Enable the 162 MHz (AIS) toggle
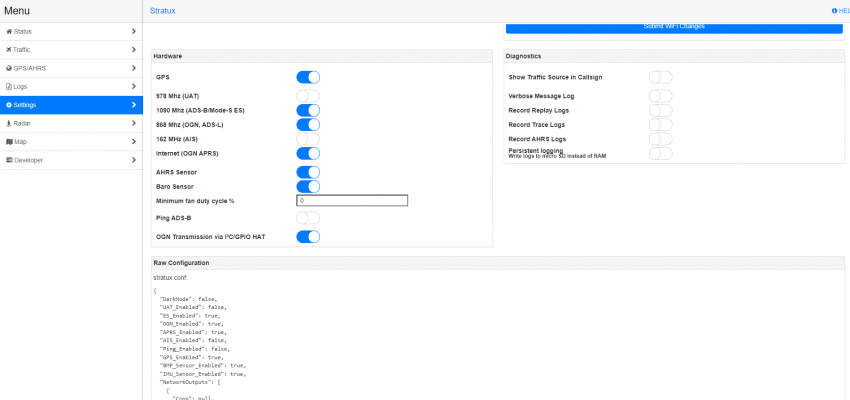The image size is (850, 400). [308, 139]
